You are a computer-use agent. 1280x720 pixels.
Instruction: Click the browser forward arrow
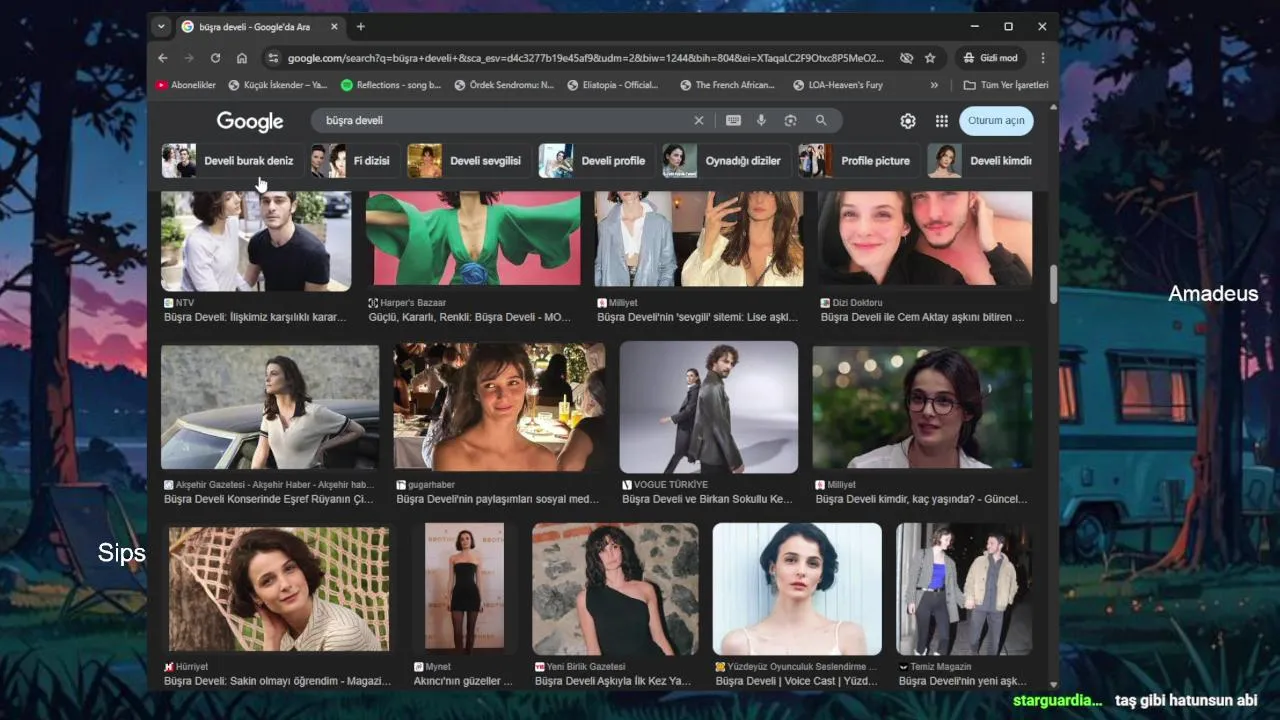point(189,58)
